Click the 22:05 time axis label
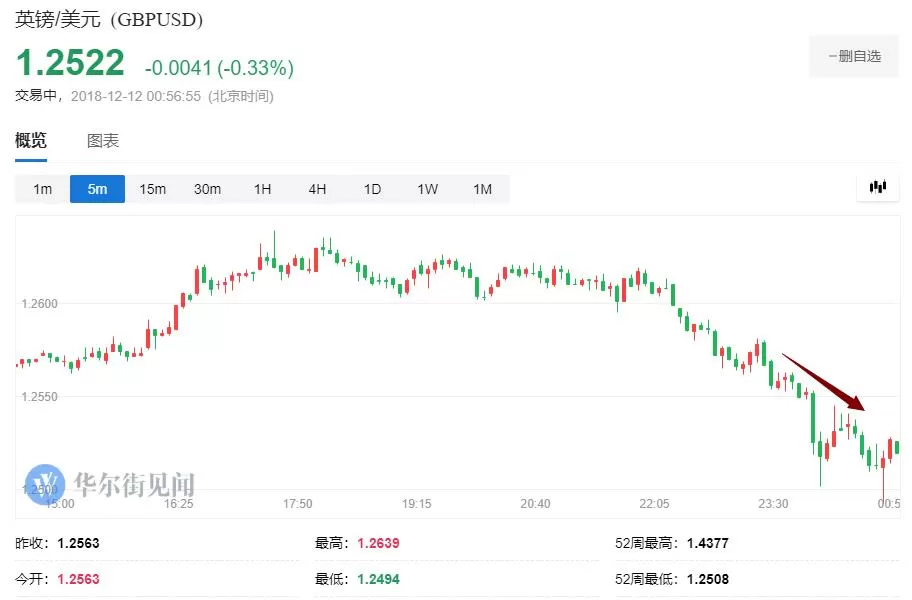 pos(654,503)
